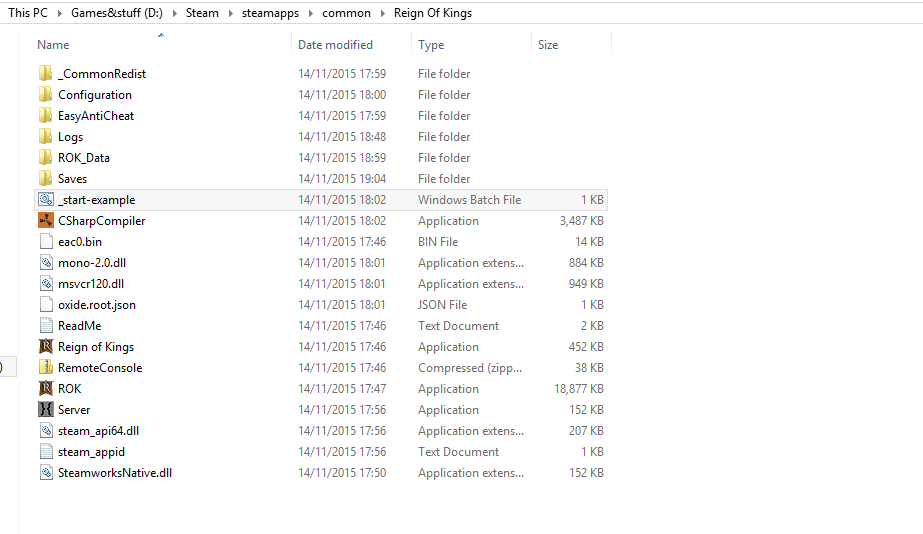
Task: Click the _CommonRedist folder icon
Action: click(45, 74)
